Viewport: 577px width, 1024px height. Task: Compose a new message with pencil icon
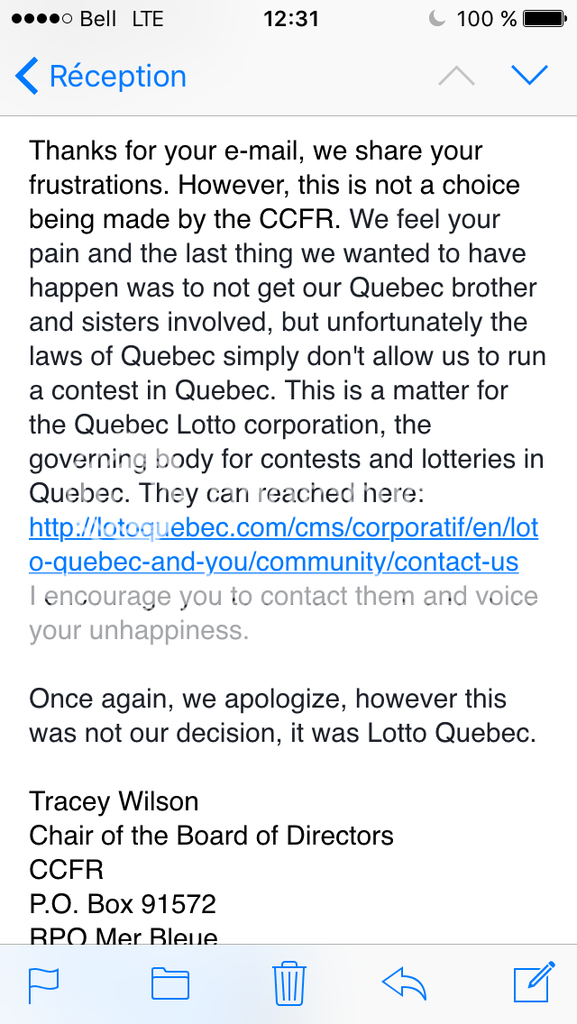535,982
